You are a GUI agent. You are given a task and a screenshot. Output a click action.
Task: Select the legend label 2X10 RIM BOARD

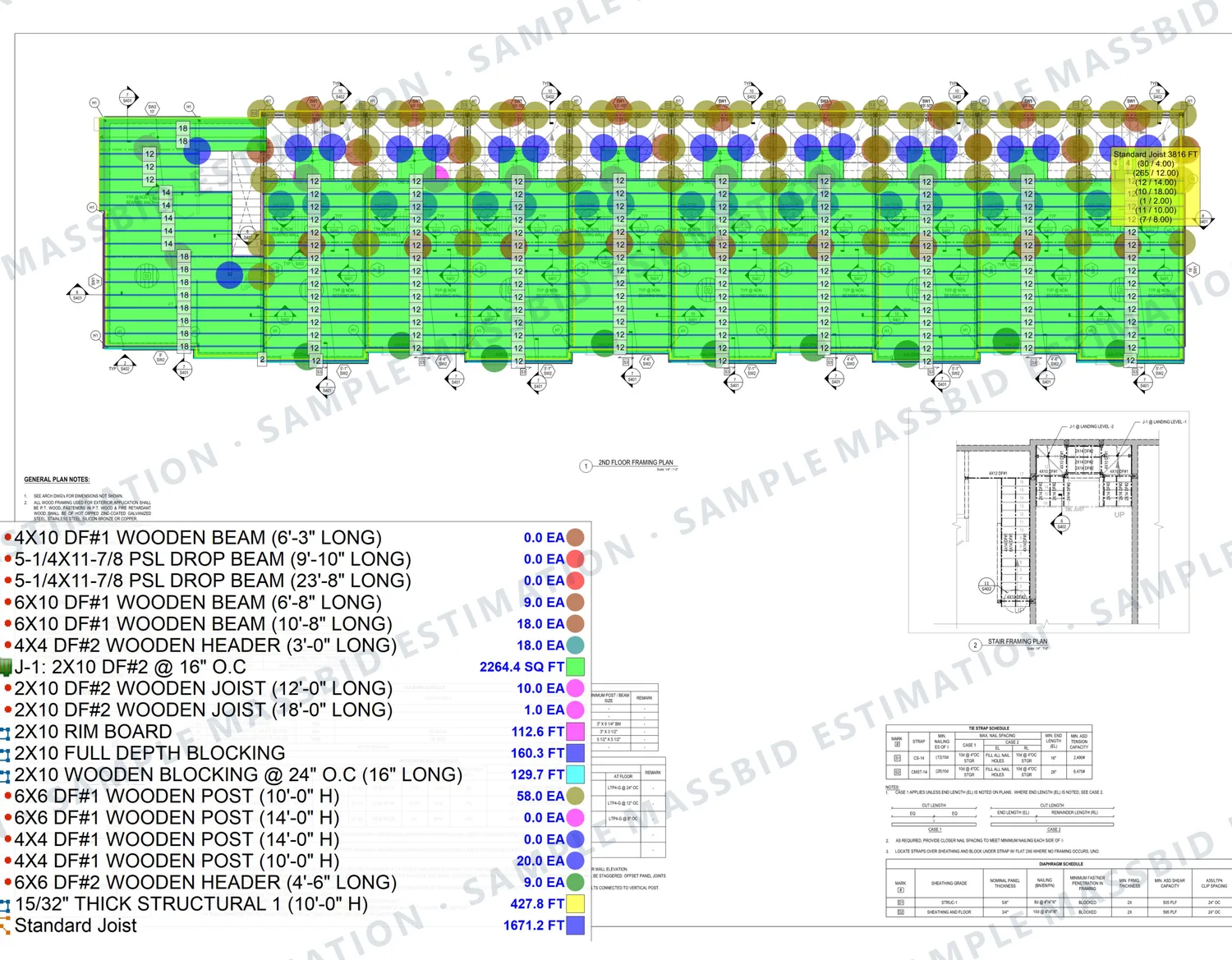pos(93,732)
